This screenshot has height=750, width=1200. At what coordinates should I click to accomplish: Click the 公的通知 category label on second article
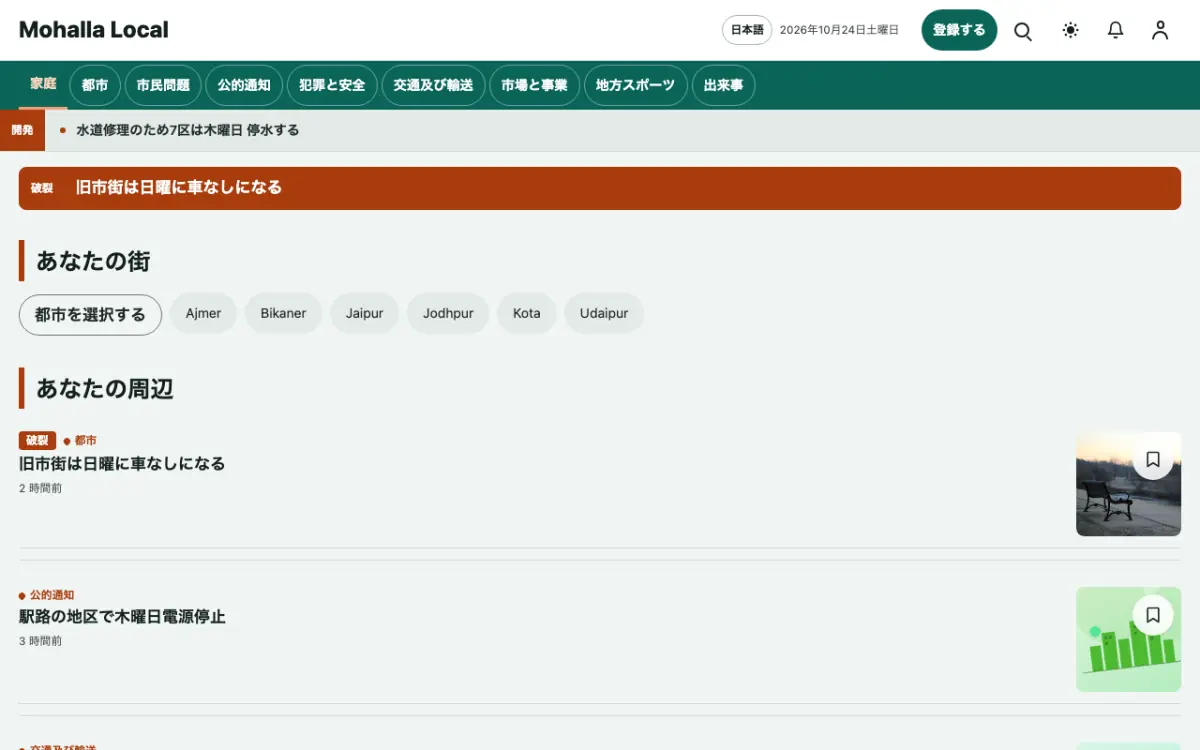pos(52,595)
